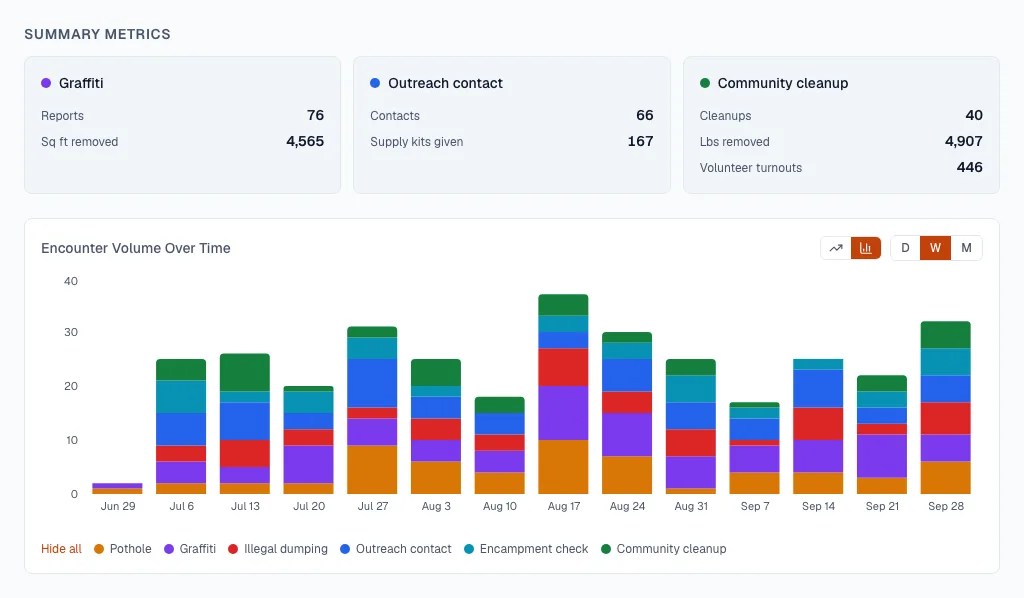Click the Aug 3 stacked bar

[436, 426]
